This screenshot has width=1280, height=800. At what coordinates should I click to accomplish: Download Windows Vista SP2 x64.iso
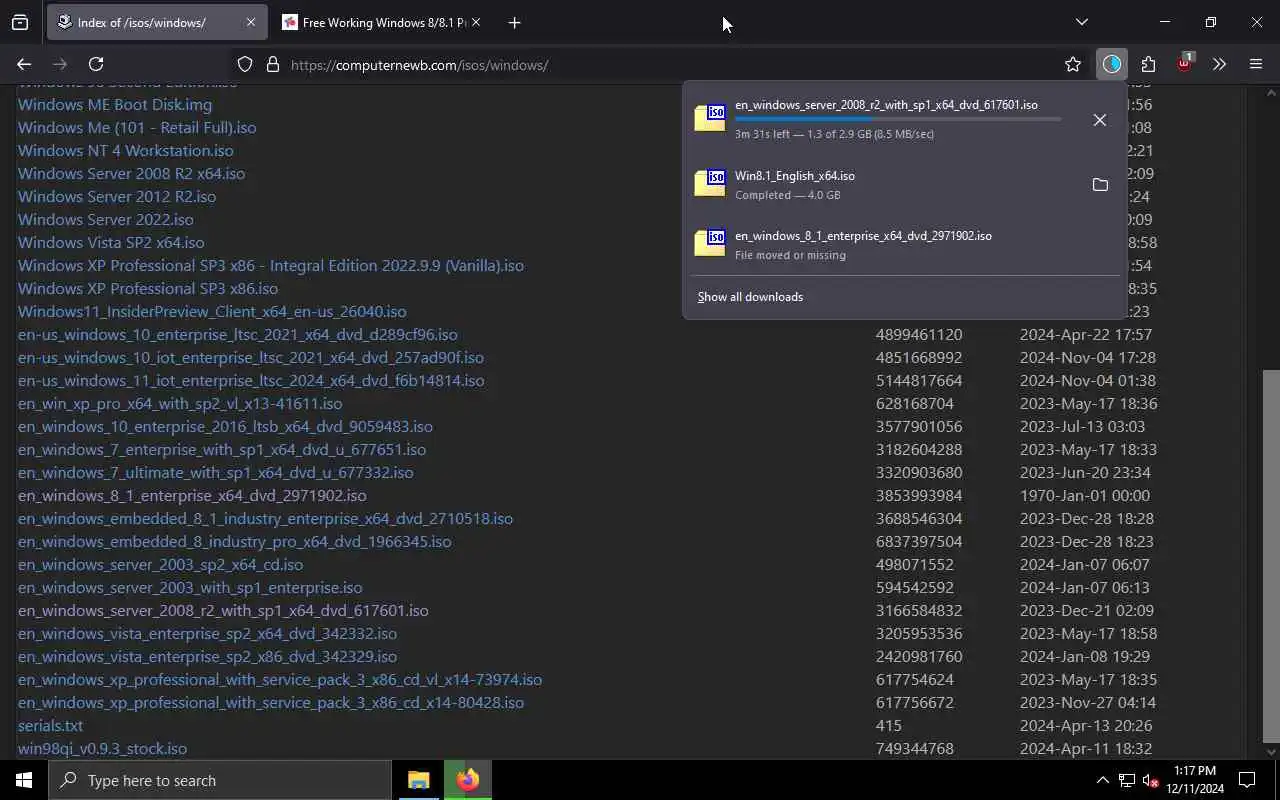(x=111, y=242)
